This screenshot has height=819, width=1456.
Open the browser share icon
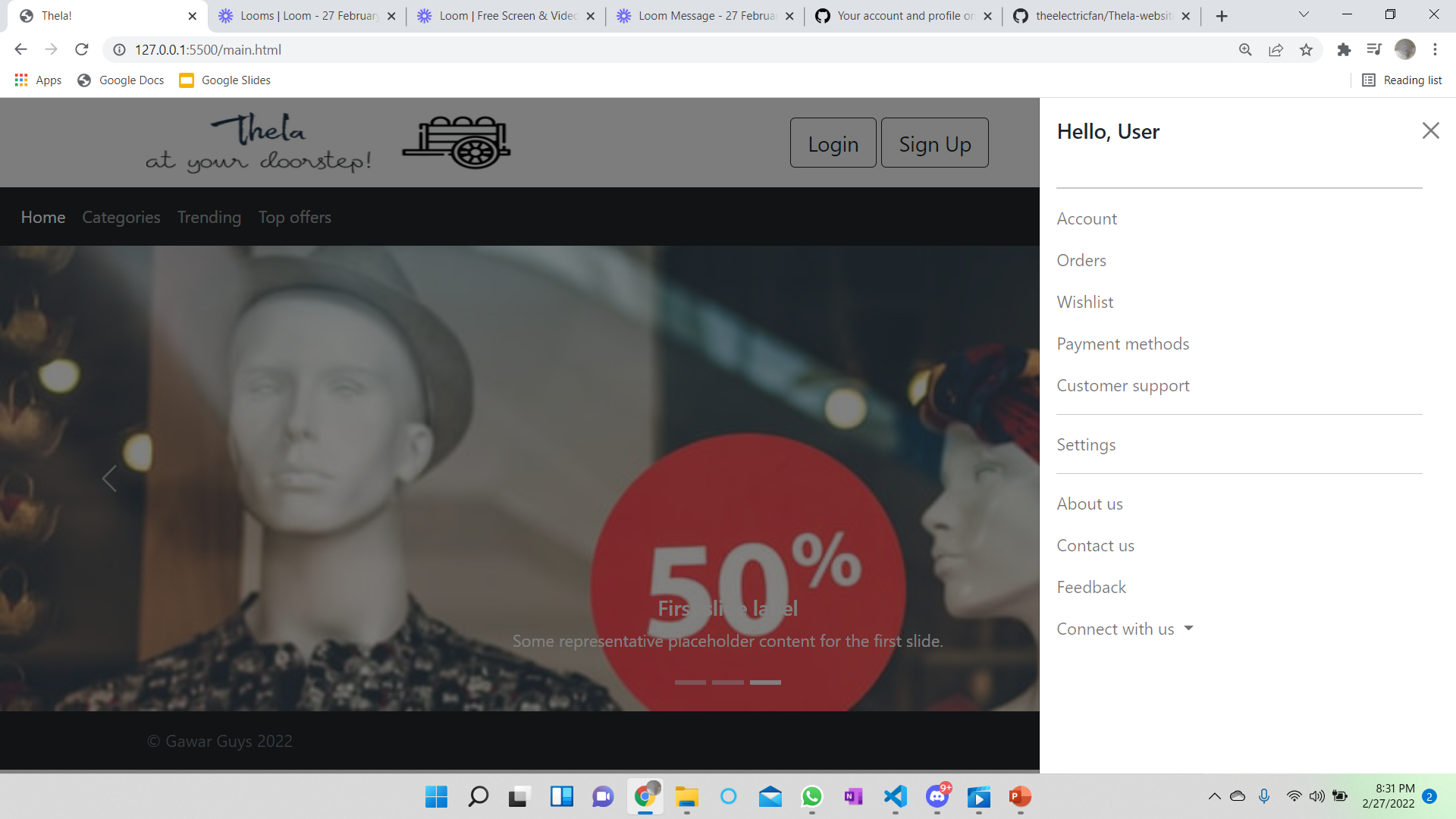1276,49
